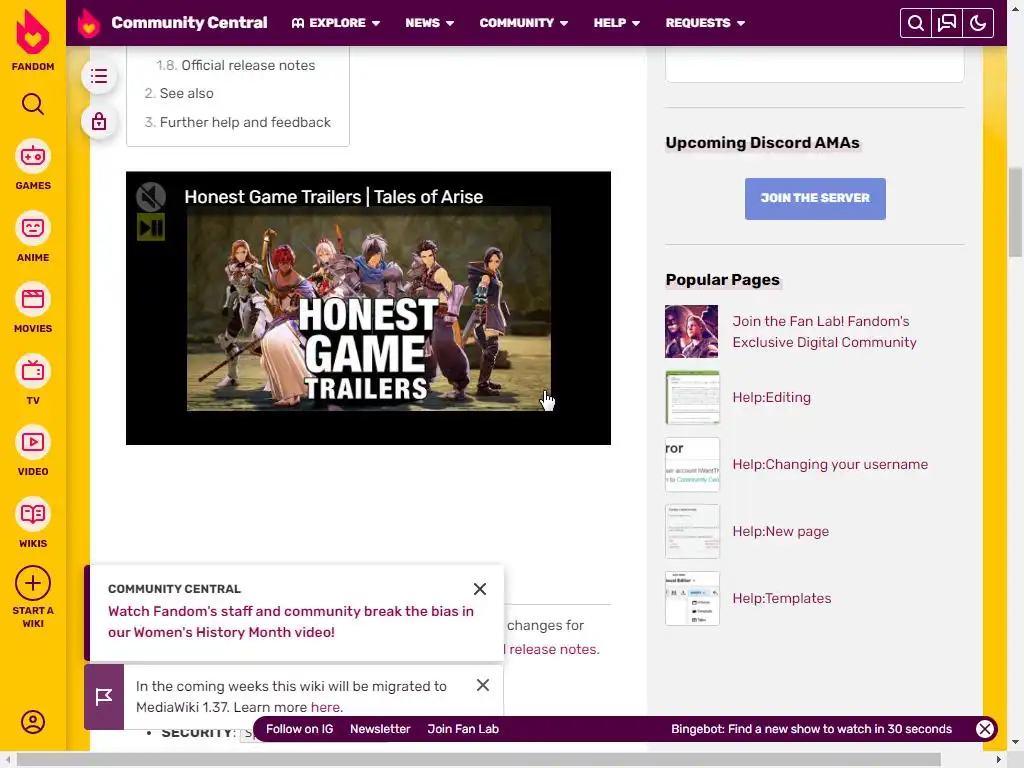Viewport: 1024px width, 768px height.
Task: Close the Community Central notification
Action: coord(480,589)
